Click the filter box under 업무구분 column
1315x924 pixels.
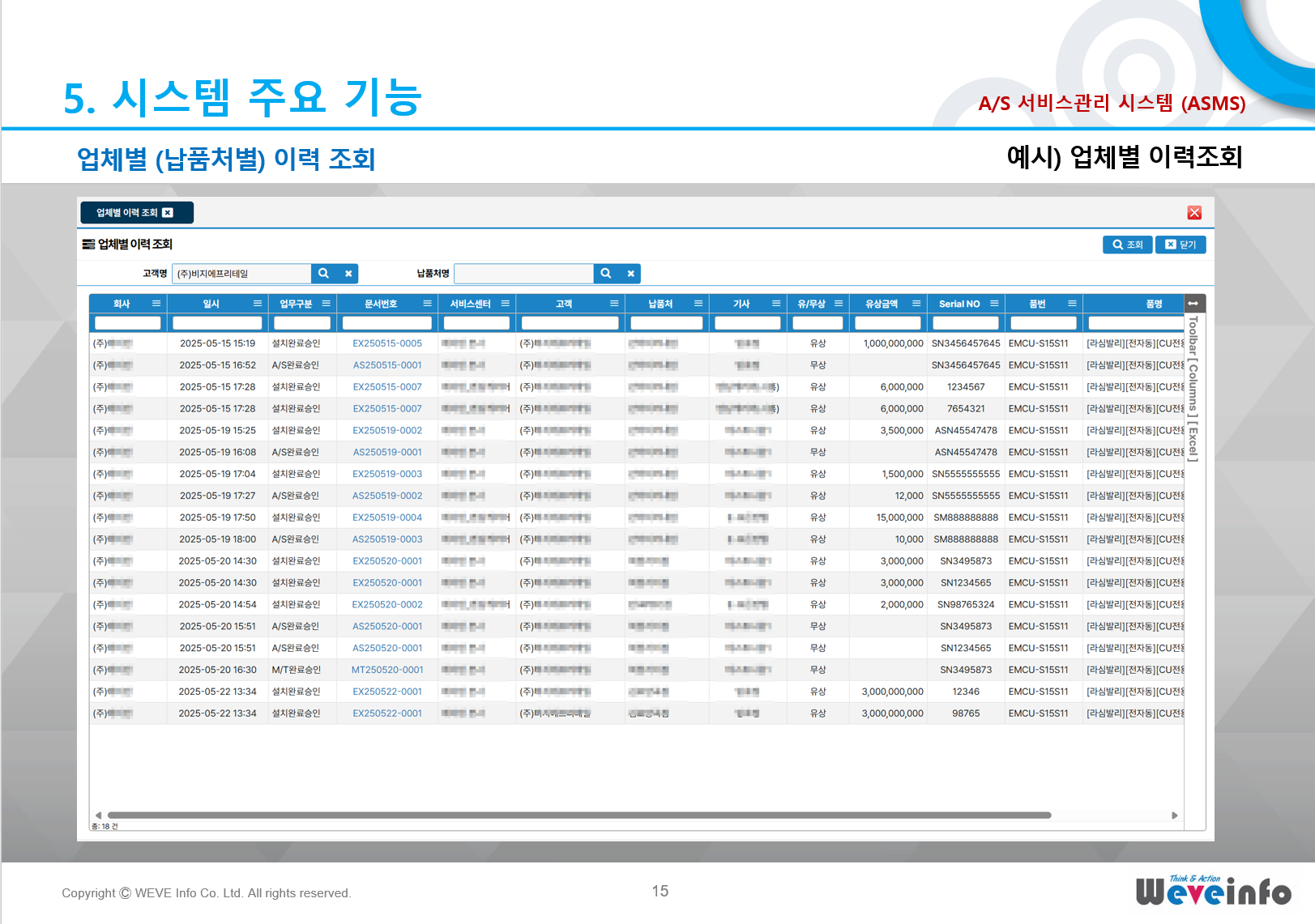(302, 323)
